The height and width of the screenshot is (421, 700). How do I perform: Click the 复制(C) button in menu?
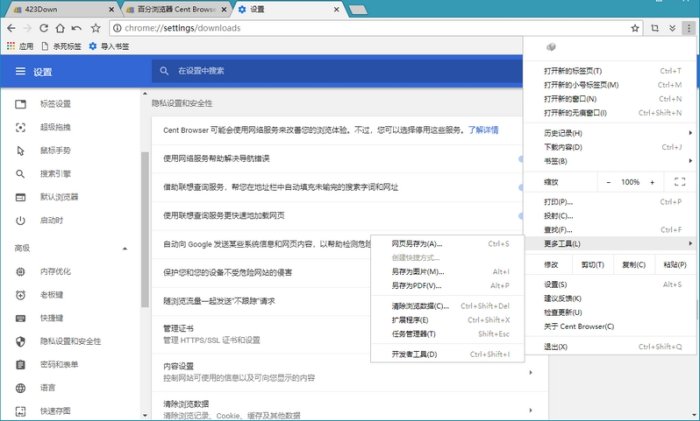point(634,265)
